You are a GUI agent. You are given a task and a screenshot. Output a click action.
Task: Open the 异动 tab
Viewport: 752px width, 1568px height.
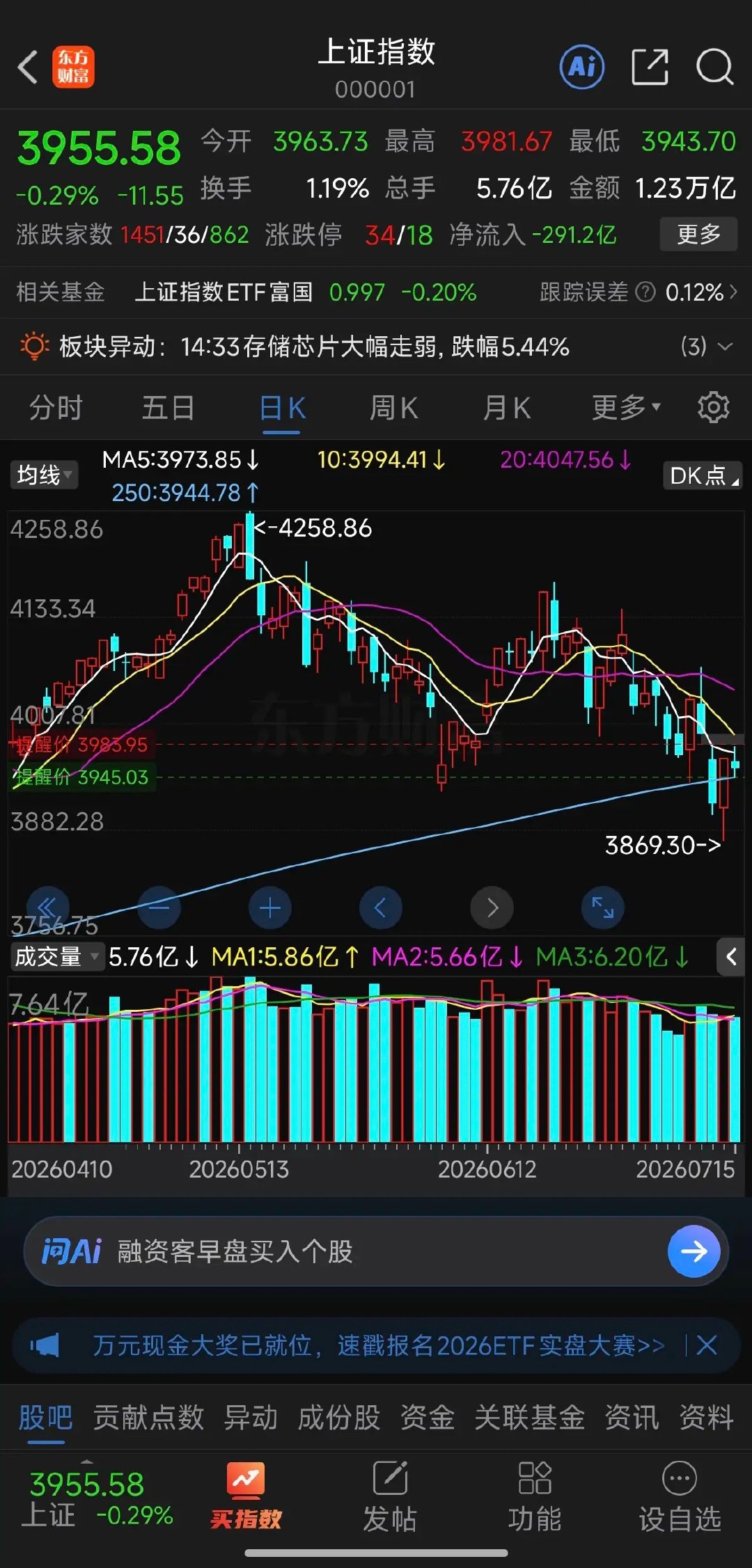pyautogui.click(x=251, y=1417)
